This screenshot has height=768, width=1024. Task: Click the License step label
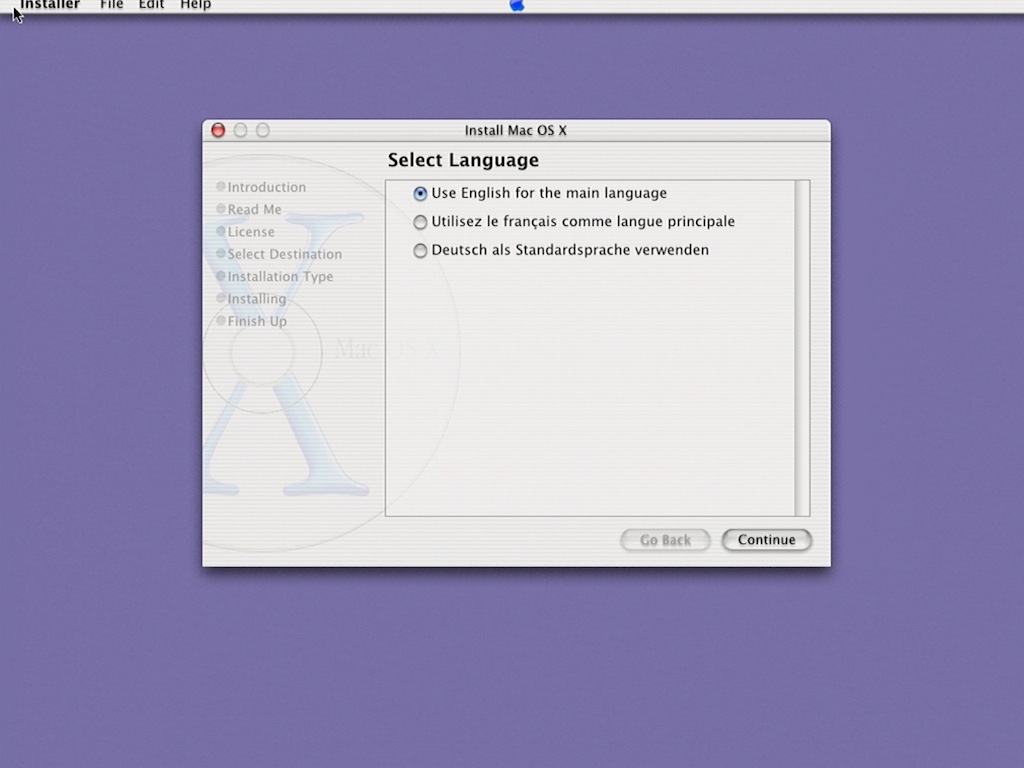[x=251, y=232]
